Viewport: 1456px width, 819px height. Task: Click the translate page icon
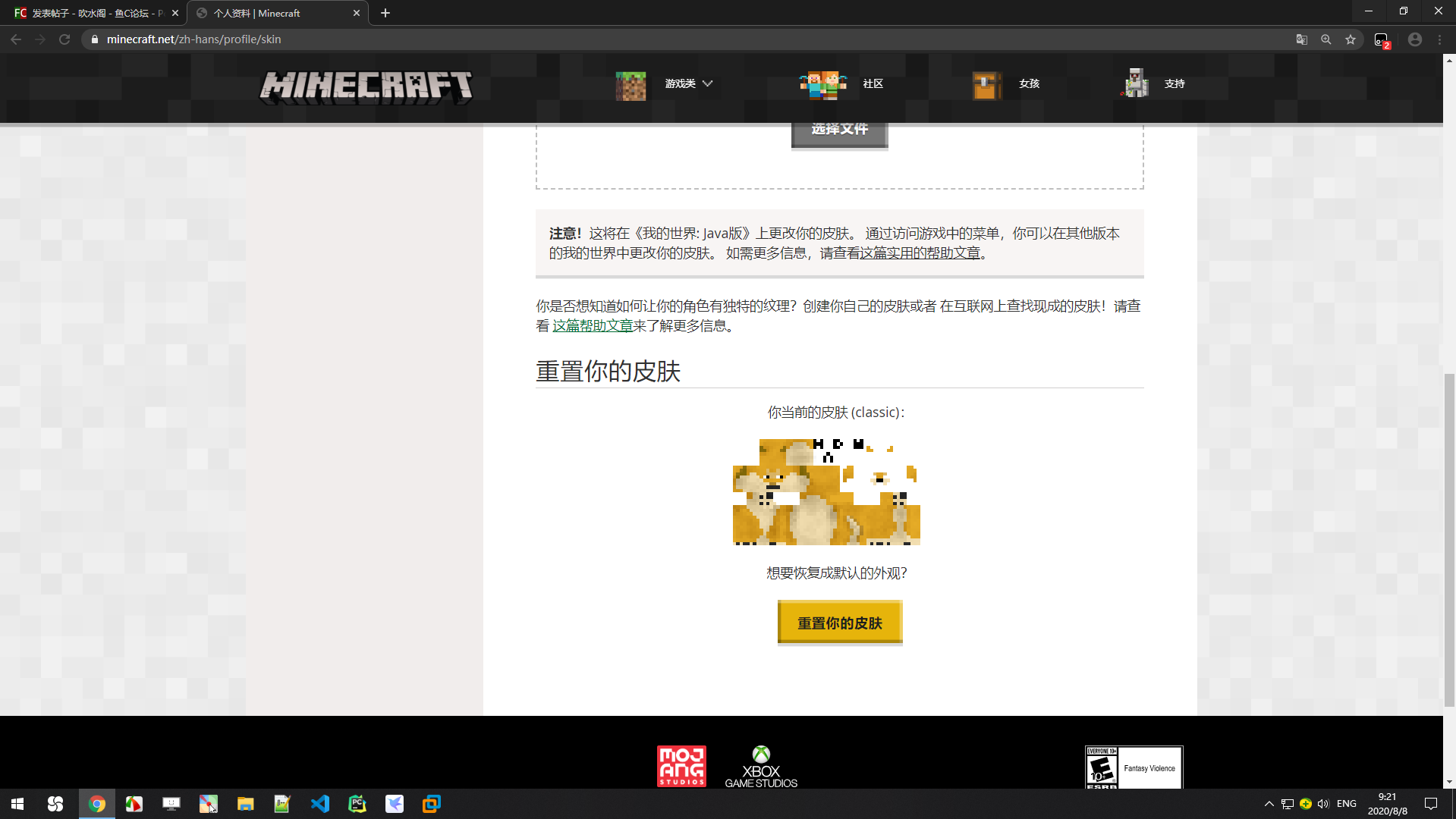click(x=1302, y=39)
